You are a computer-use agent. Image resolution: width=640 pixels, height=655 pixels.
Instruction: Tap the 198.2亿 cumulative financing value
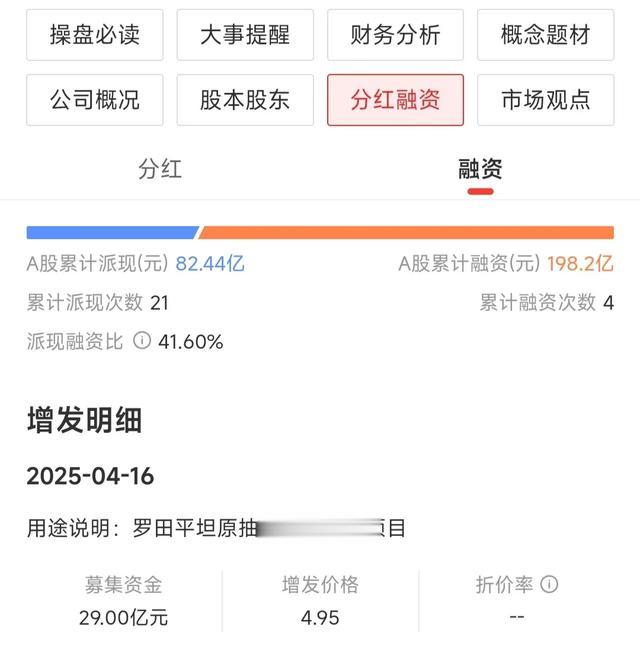coord(580,264)
